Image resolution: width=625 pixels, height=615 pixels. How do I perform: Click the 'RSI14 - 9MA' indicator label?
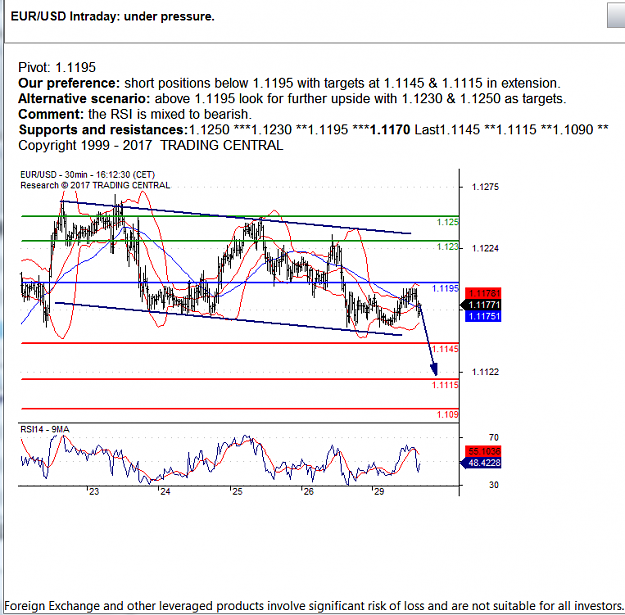click(x=45, y=429)
